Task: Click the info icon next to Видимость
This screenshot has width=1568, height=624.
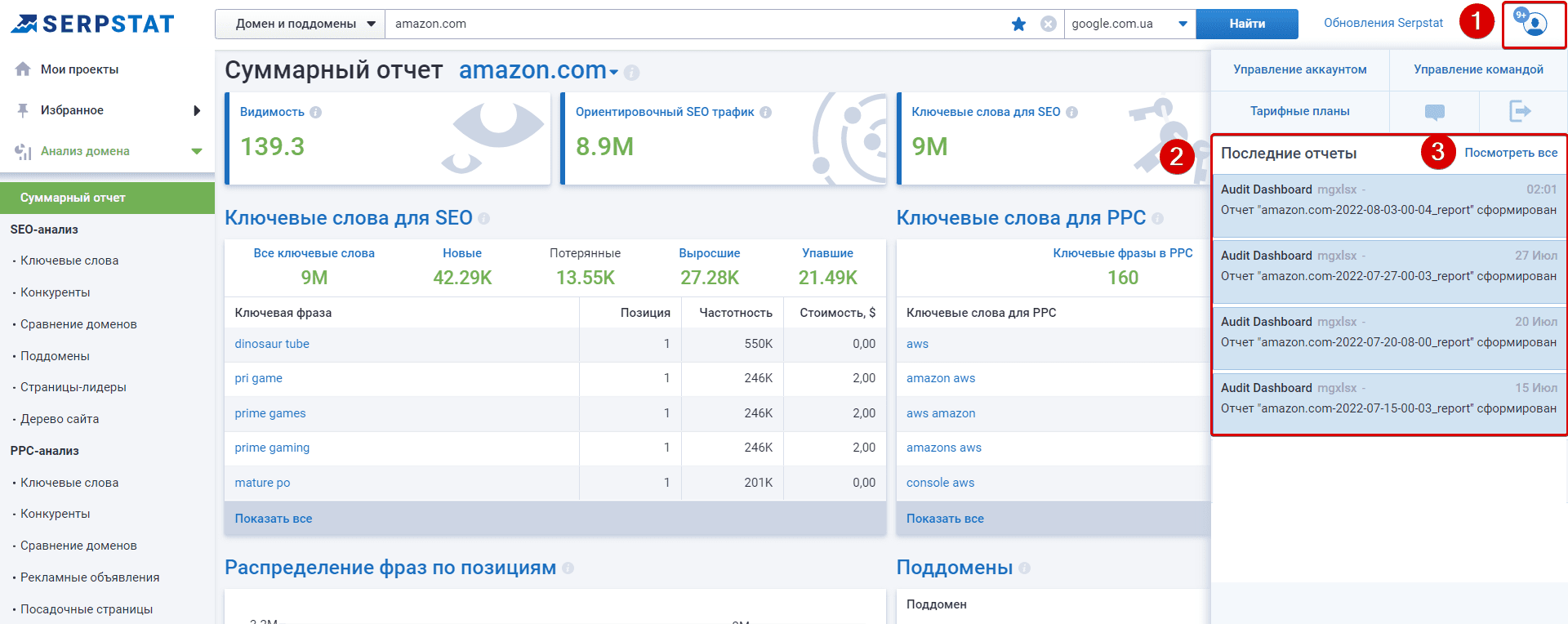Action: [315, 112]
